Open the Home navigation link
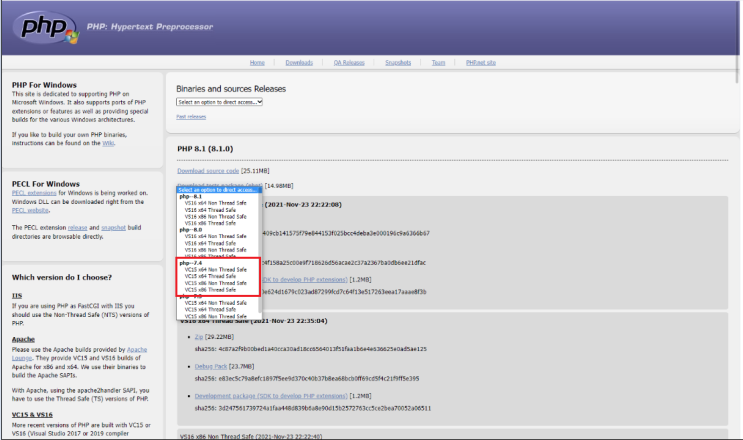 coord(257,63)
